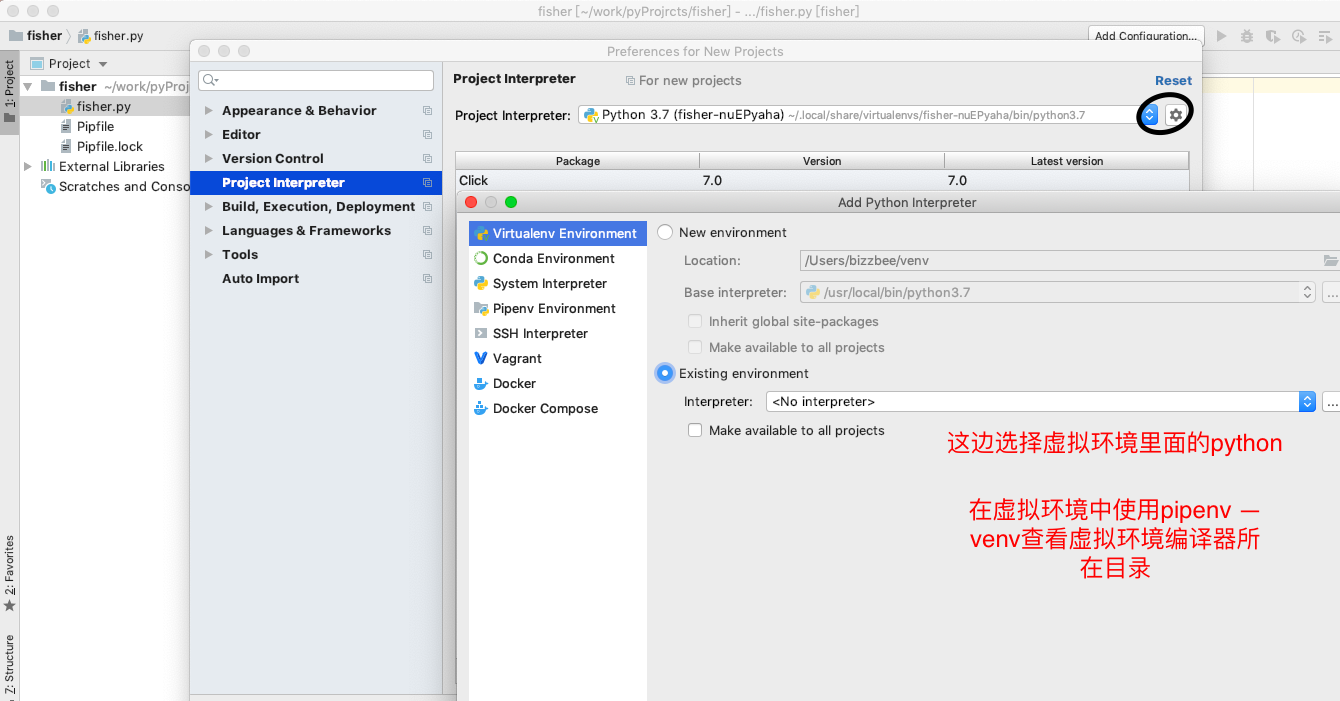Screen dimensions: 1340x701
Task: Click browse button beside Base interpreter
Action: 1331,292
